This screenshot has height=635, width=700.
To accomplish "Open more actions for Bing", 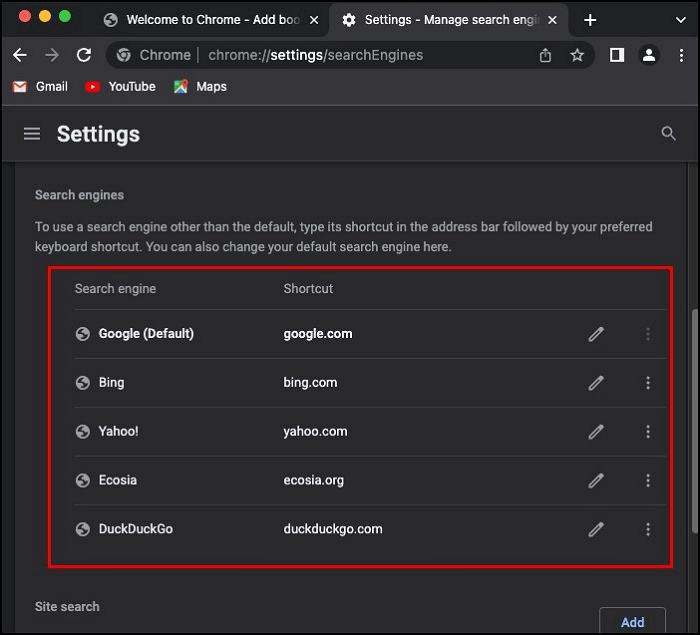I will tap(648, 383).
